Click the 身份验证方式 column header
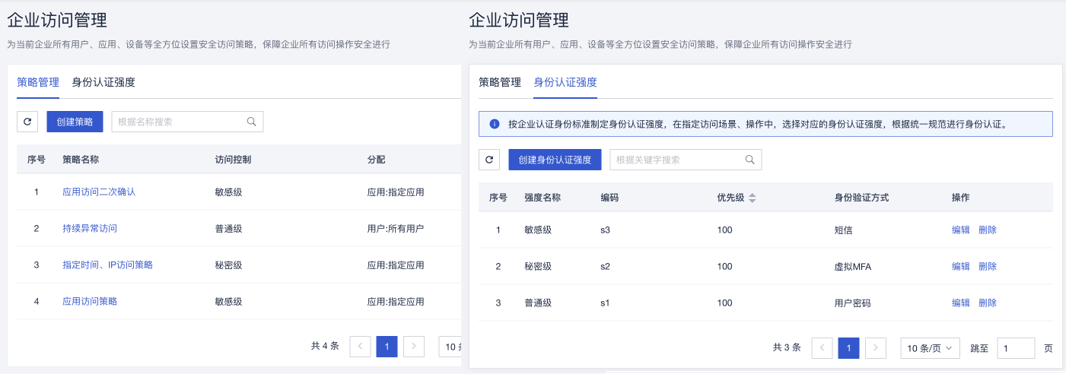 point(862,198)
